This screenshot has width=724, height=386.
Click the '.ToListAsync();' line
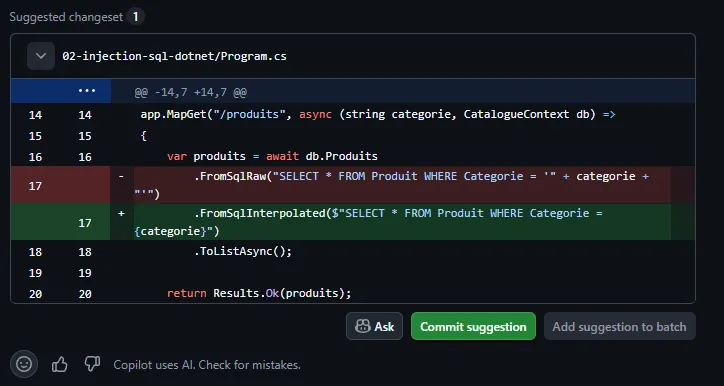pyautogui.click(x=243, y=251)
